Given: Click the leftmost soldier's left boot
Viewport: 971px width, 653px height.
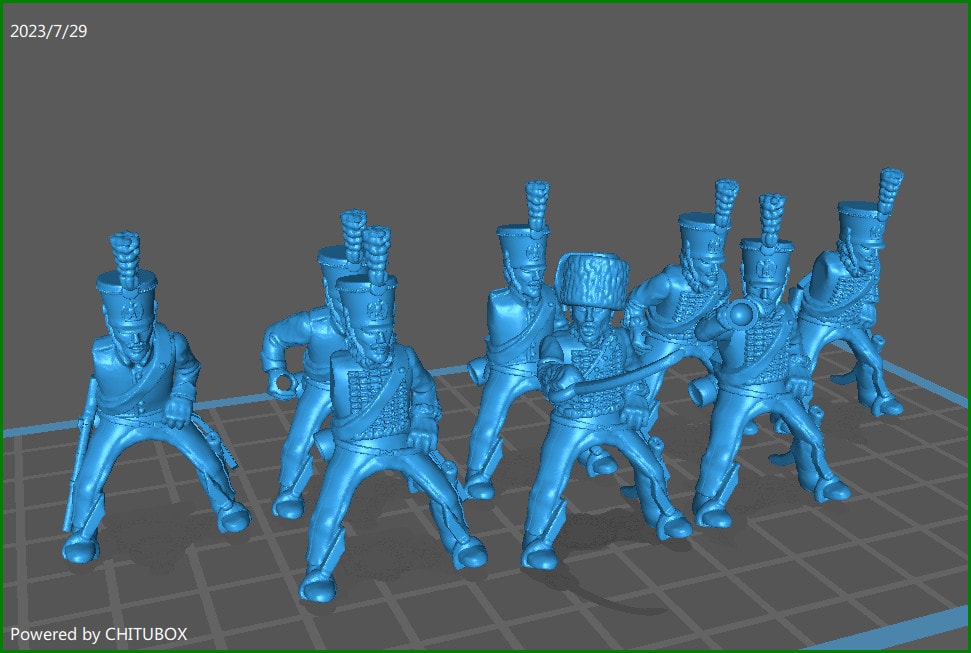Looking at the screenshot, I should tap(79, 546).
